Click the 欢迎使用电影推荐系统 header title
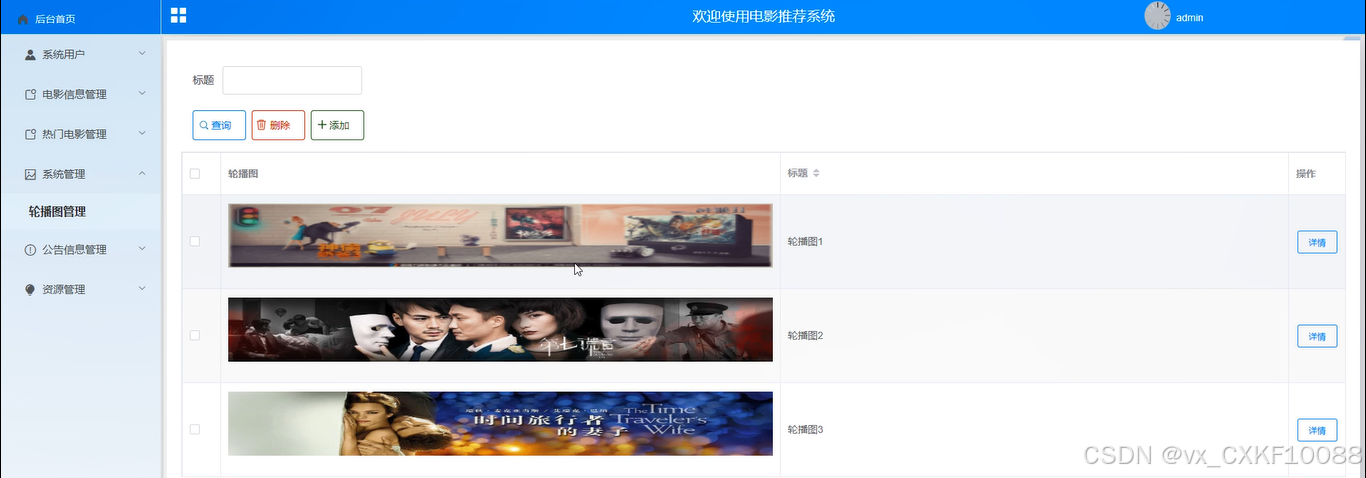 pyautogui.click(x=764, y=16)
